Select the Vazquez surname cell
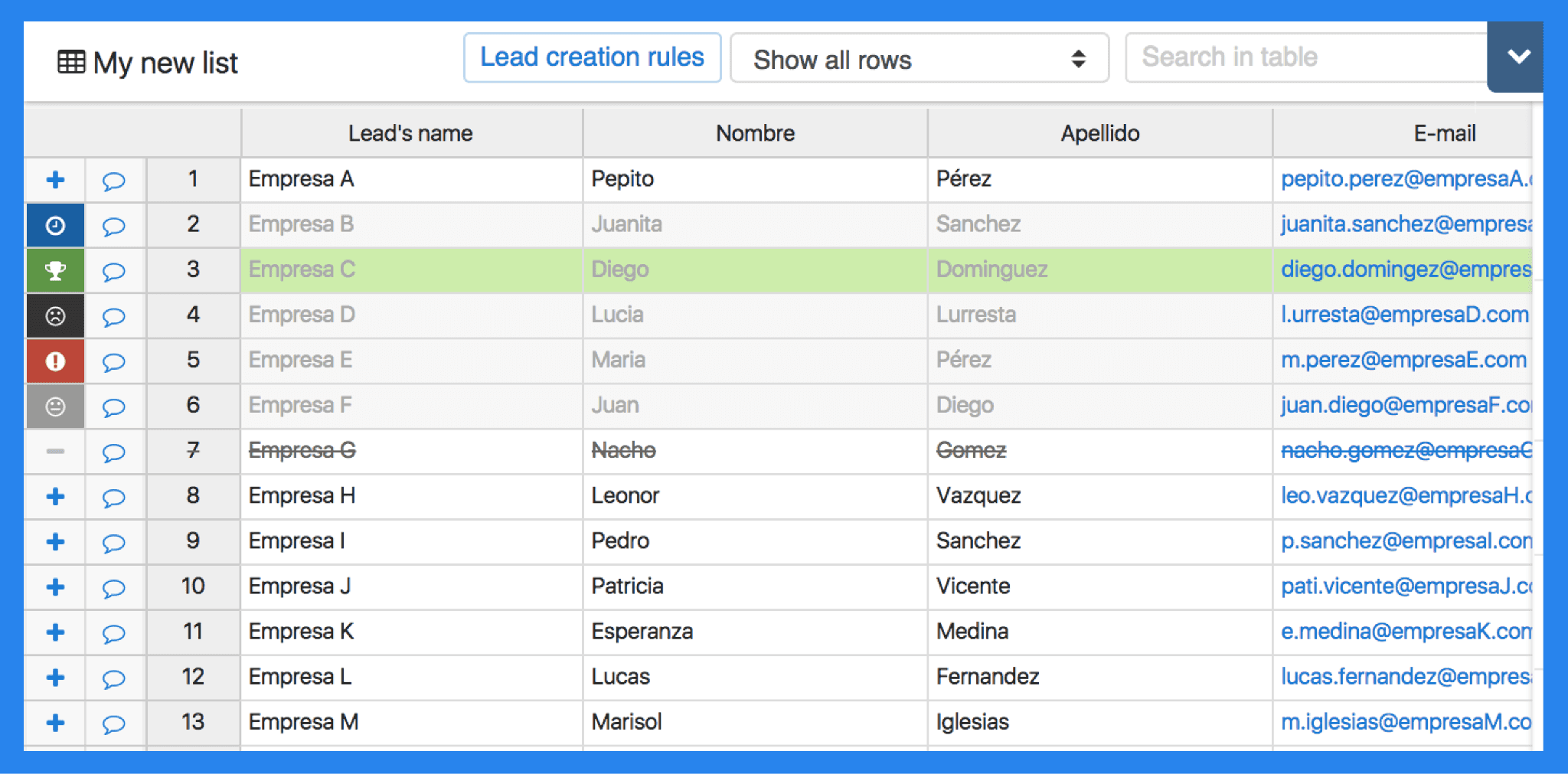Image resolution: width=1568 pixels, height=774 pixels. click(x=1100, y=496)
